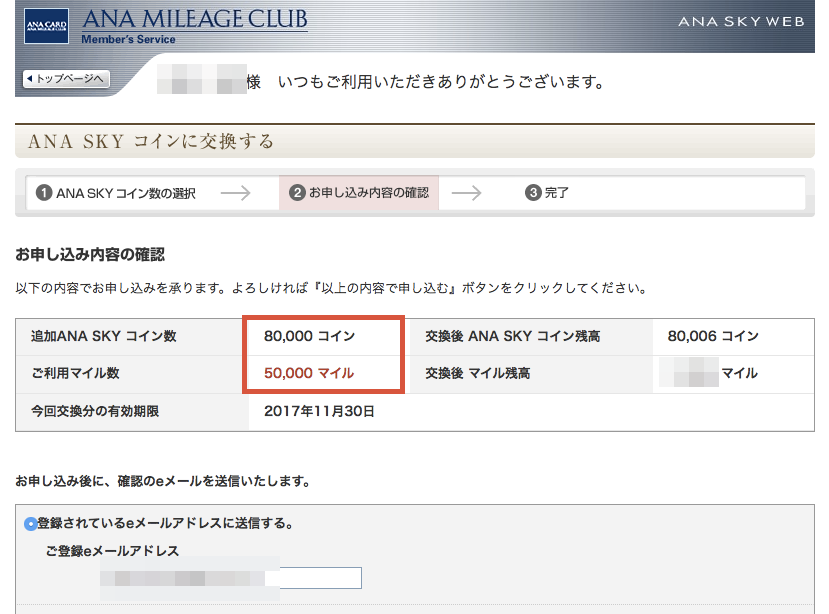Click the Member's Service subtitle

pos(128,39)
